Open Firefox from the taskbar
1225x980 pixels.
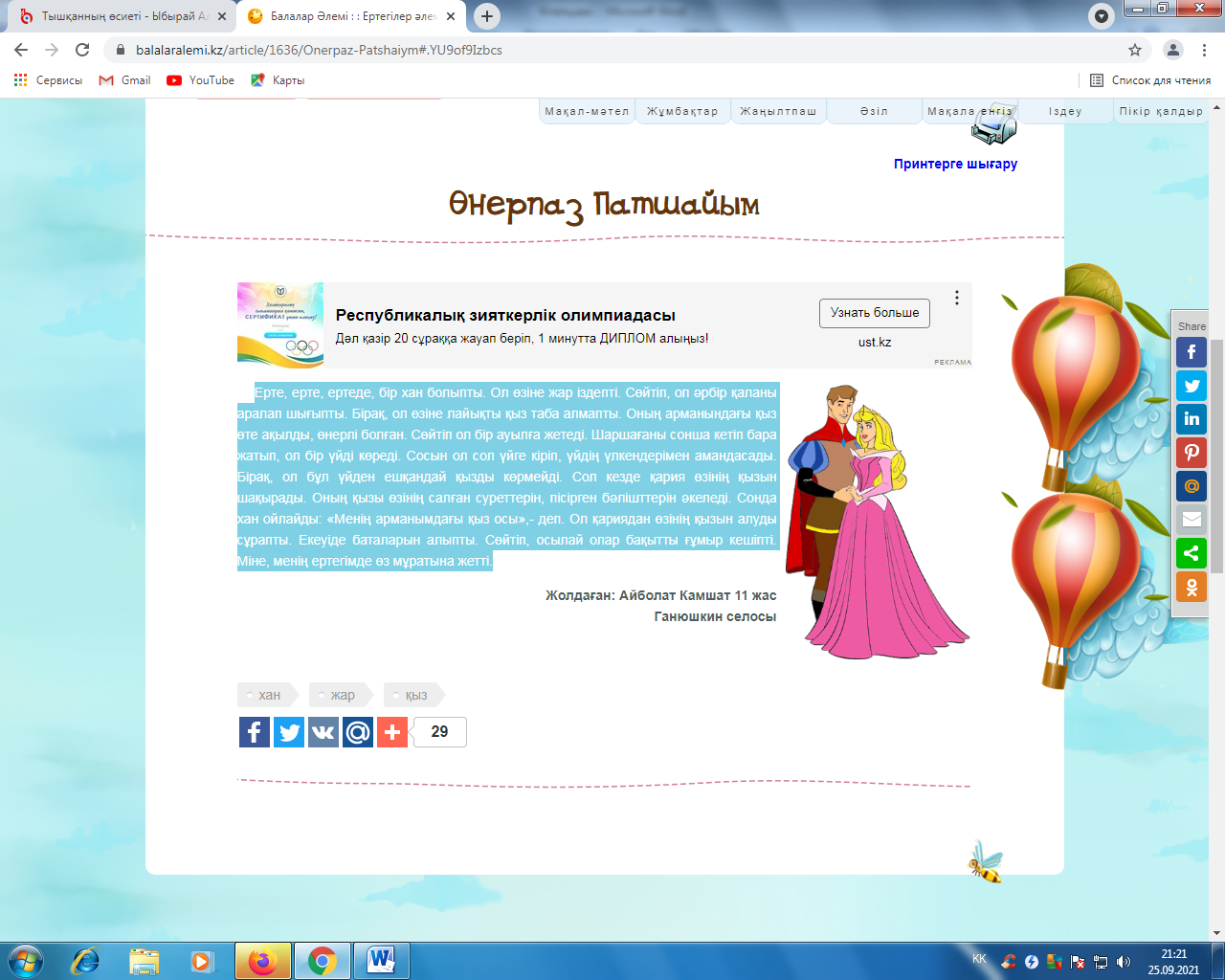pos(261,961)
